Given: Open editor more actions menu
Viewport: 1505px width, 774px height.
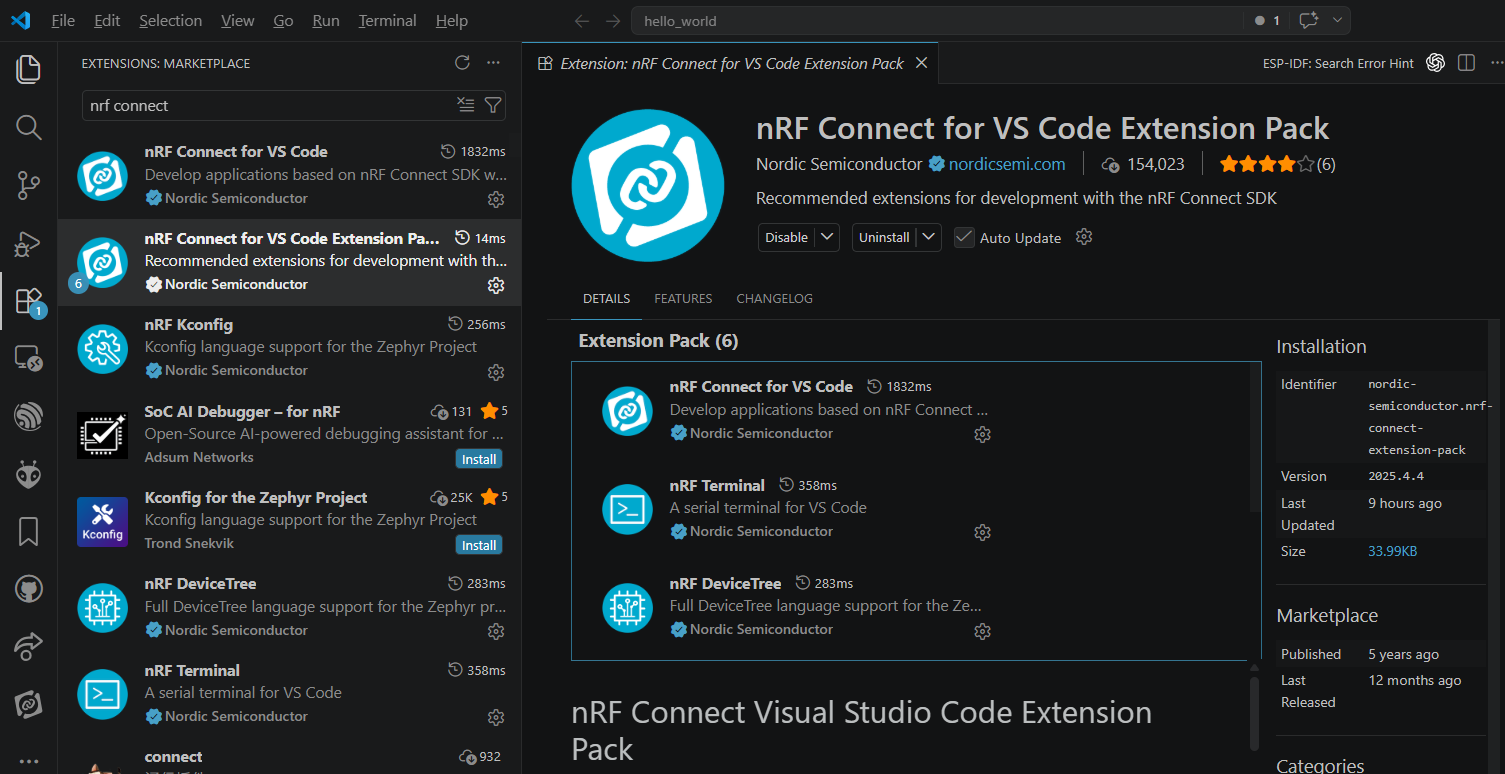Looking at the screenshot, I should 1495,63.
